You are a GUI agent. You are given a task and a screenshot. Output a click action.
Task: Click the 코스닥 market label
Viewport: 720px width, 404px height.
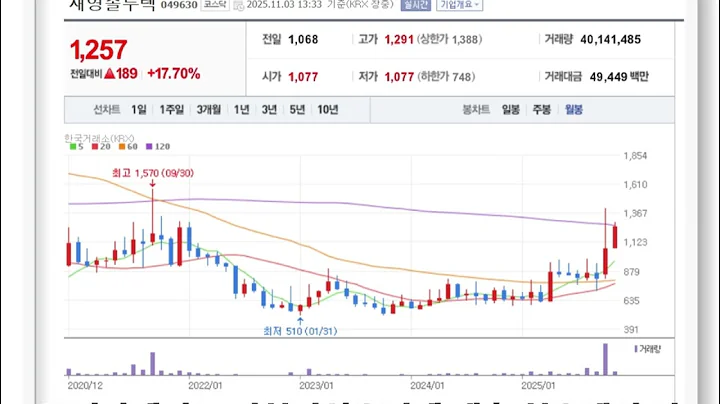click(x=215, y=5)
